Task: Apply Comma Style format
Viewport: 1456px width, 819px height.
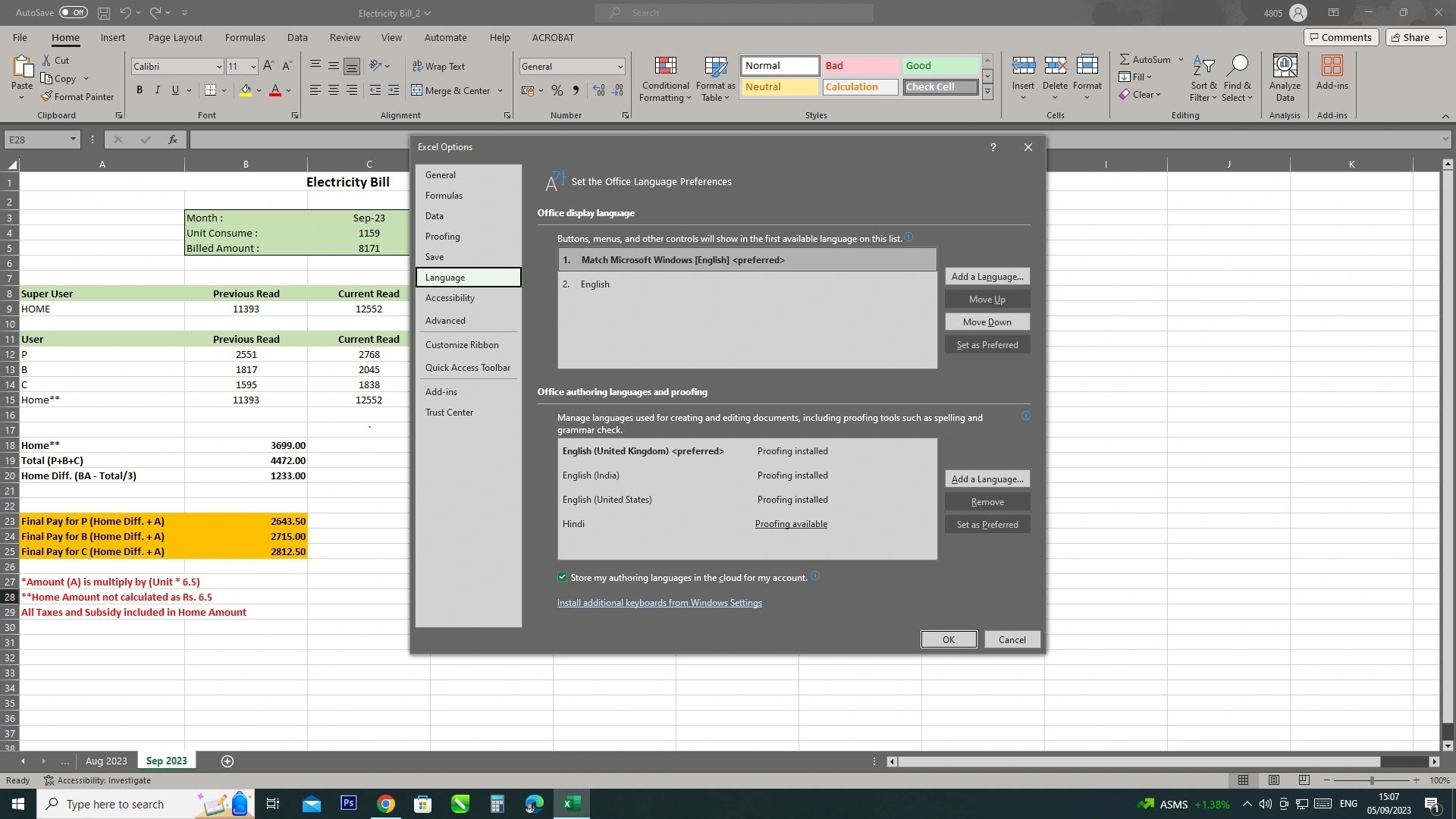Action: (576, 90)
